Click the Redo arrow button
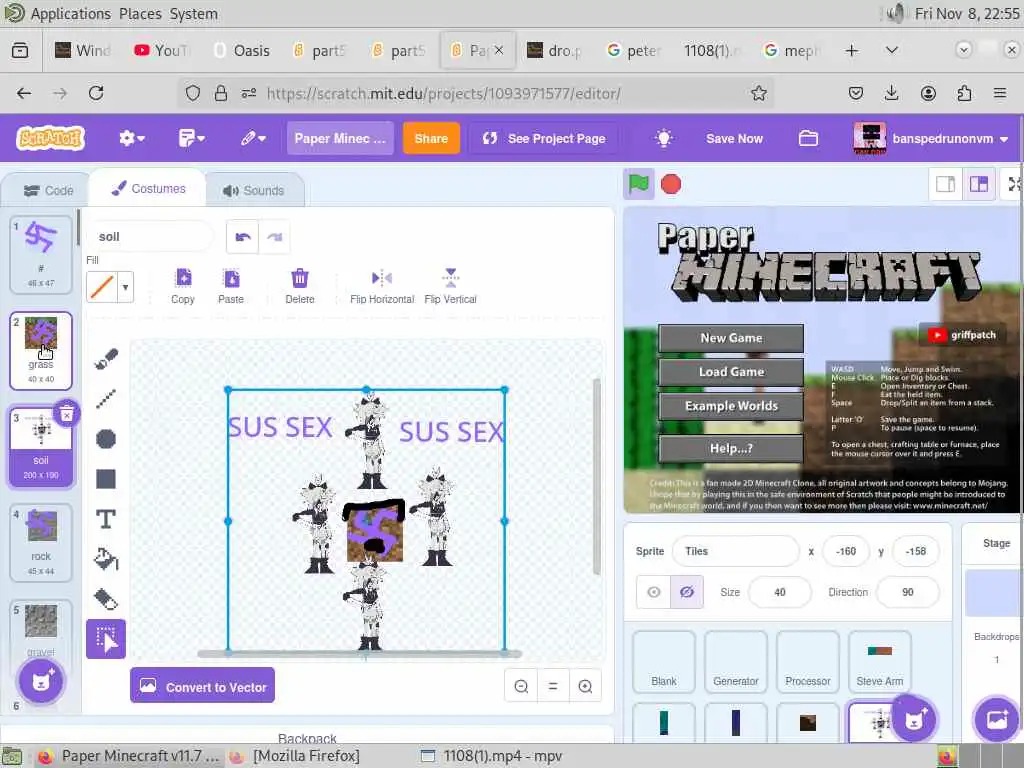The height and width of the screenshot is (768, 1024). [x=274, y=237]
